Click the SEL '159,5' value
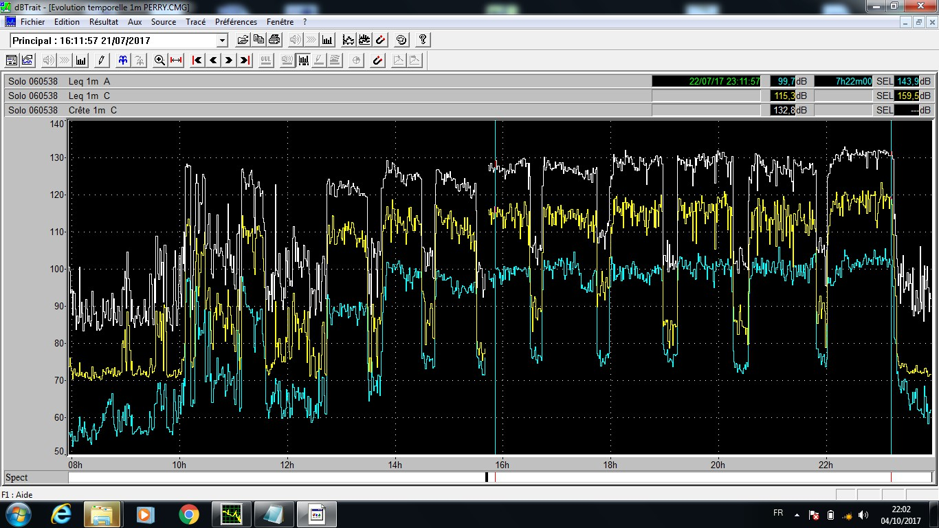The height and width of the screenshot is (528, 939). [x=907, y=96]
